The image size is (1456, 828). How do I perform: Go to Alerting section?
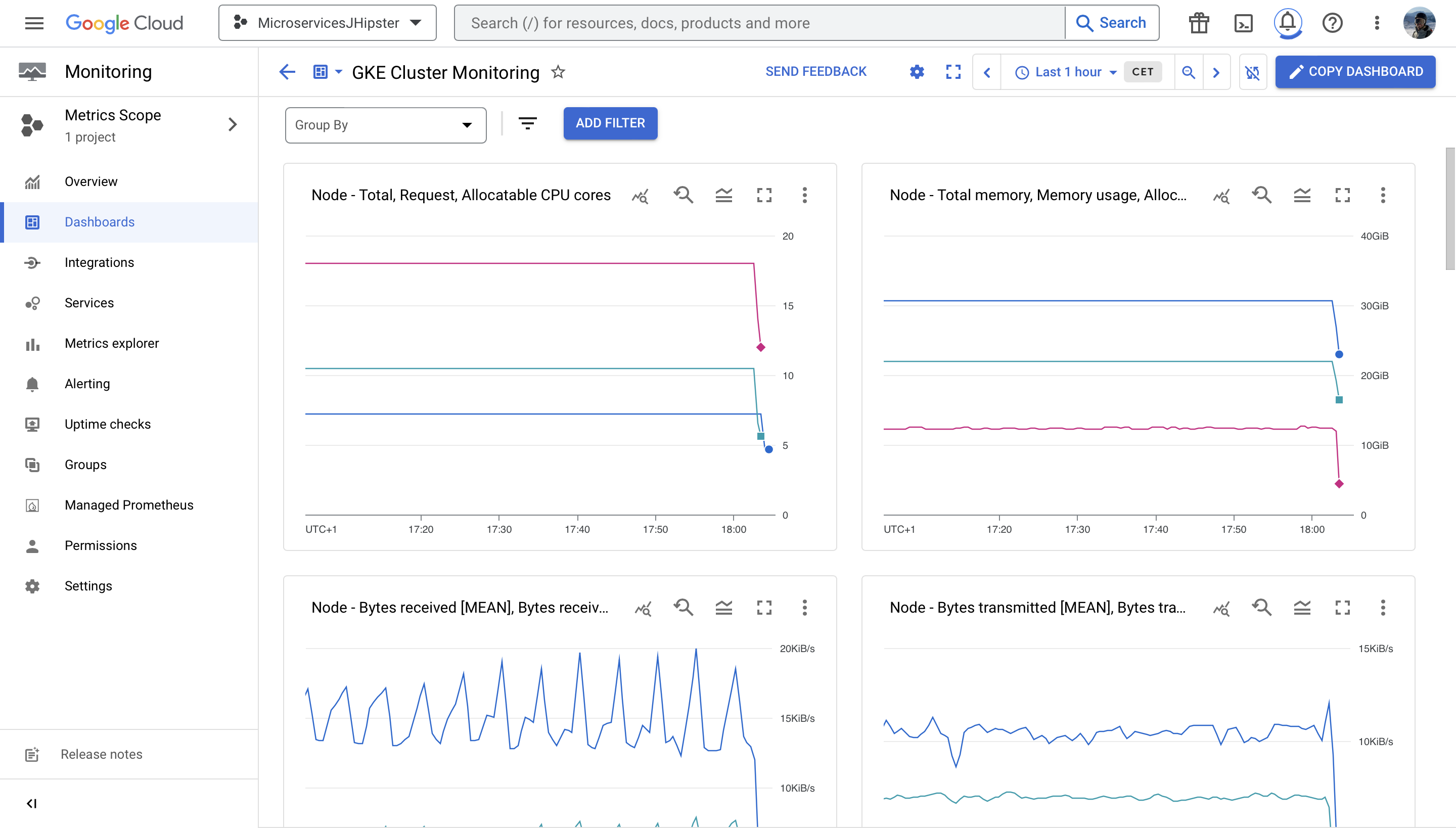(87, 384)
